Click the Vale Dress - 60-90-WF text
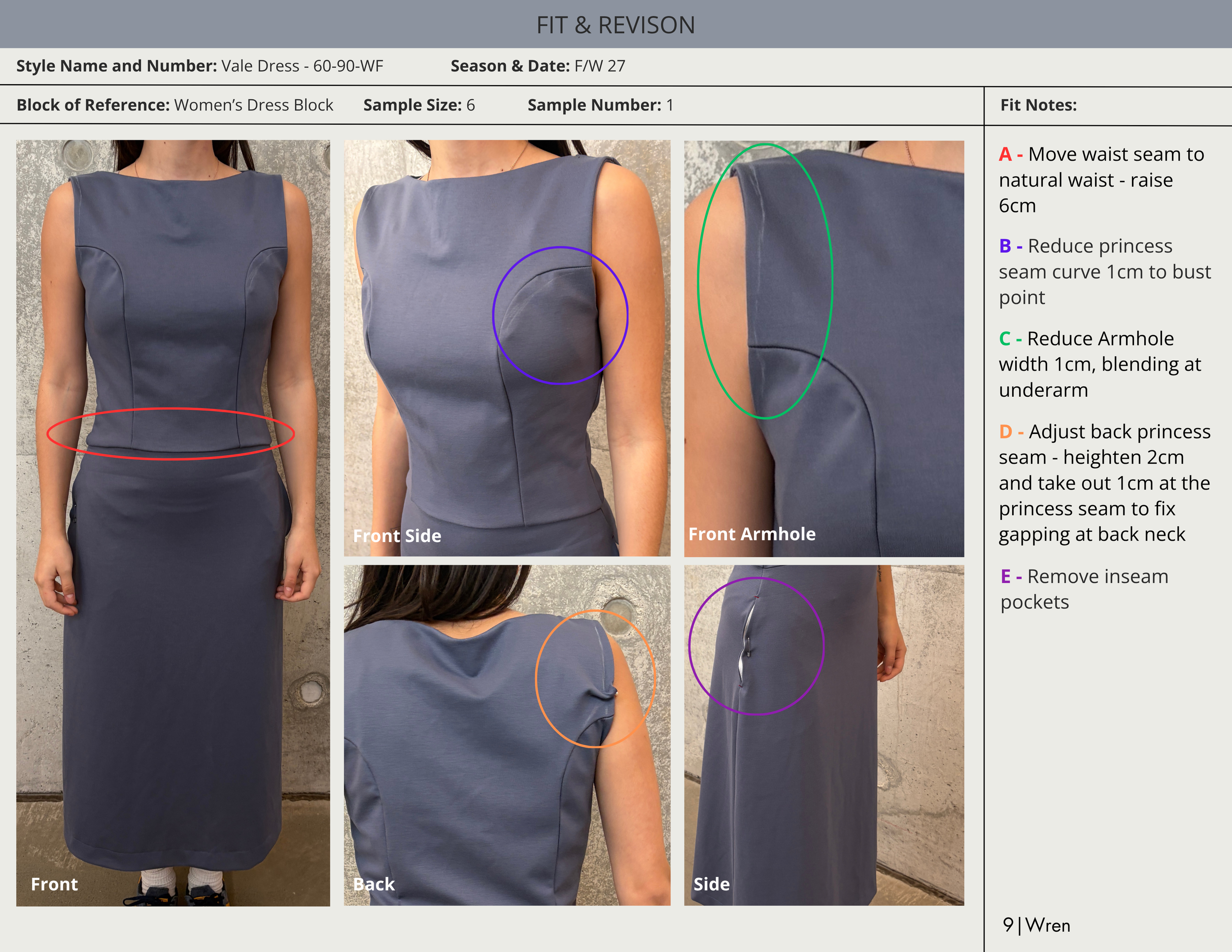 pos(302,66)
